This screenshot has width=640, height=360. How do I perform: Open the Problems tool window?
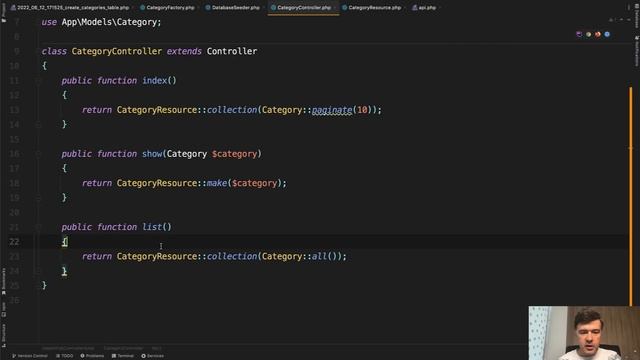(x=92, y=356)
